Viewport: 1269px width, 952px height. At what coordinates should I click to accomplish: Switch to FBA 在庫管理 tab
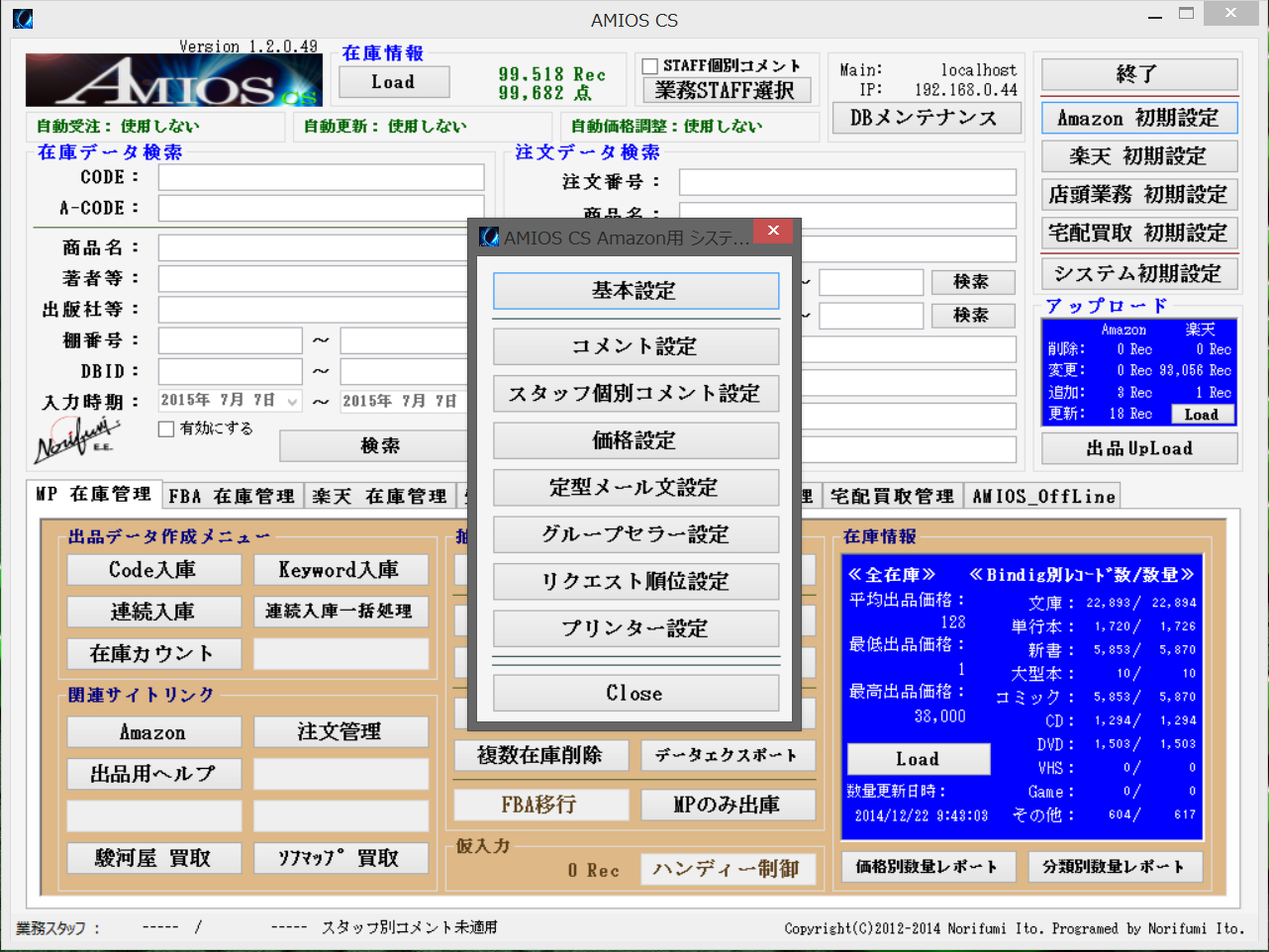point(231,496)
